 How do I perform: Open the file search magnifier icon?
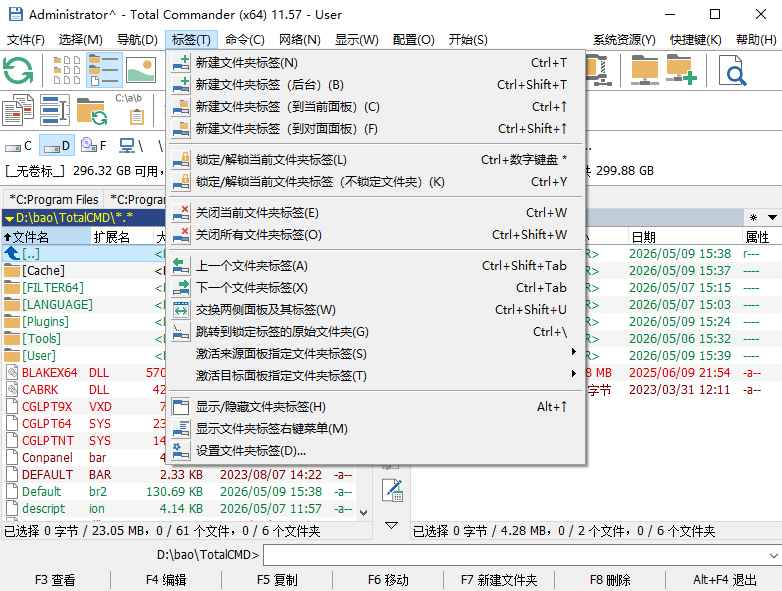[x=732, y=70]
